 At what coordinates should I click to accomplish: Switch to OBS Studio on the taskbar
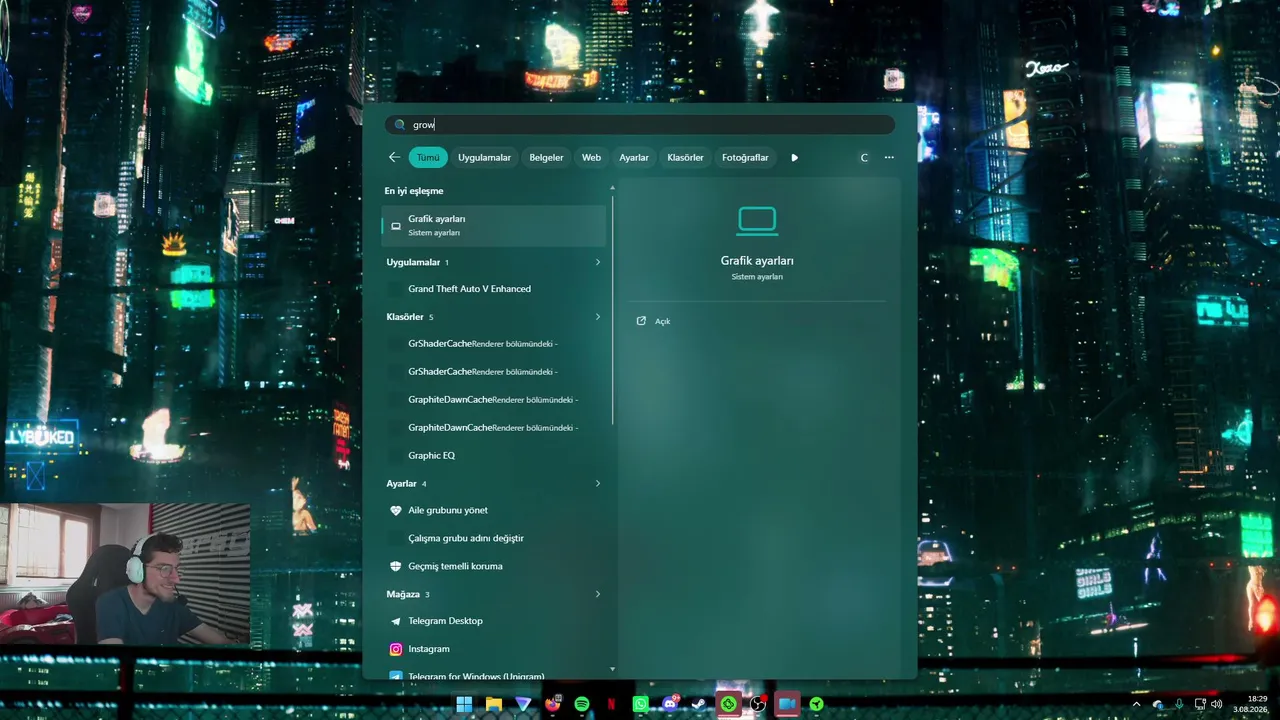coord(758,704)
